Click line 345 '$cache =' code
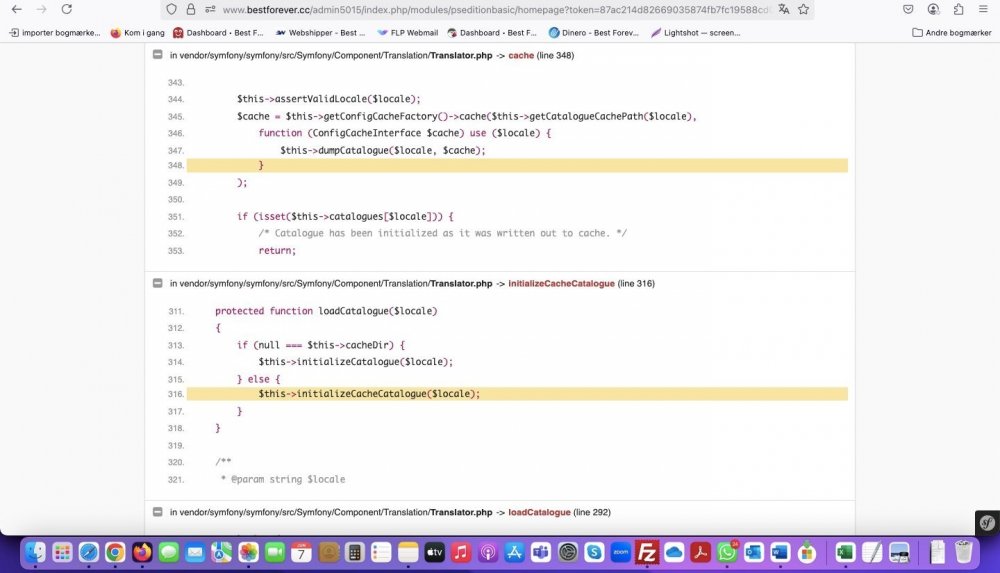 [x=466, y=116]
